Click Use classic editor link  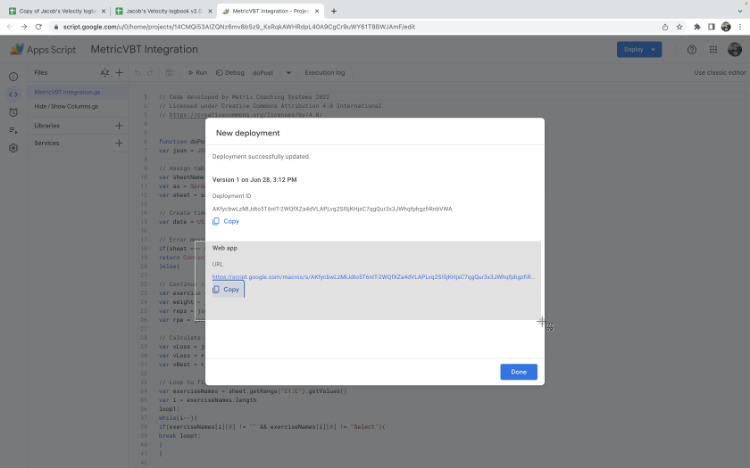pyautogui.click(x=720, y=73)
